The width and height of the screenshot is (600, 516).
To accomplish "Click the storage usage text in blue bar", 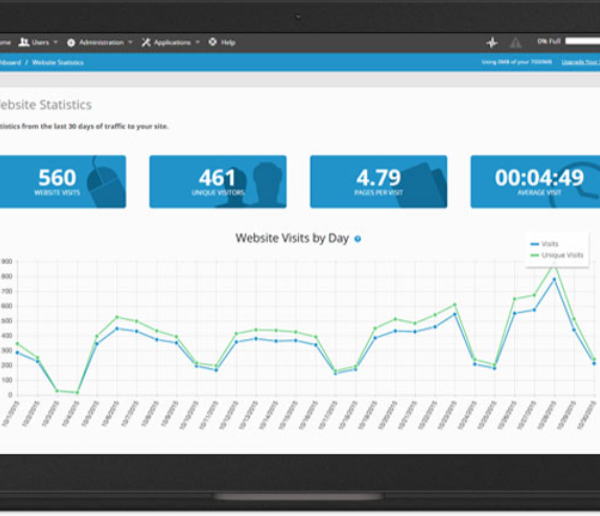I will [517, 62].
